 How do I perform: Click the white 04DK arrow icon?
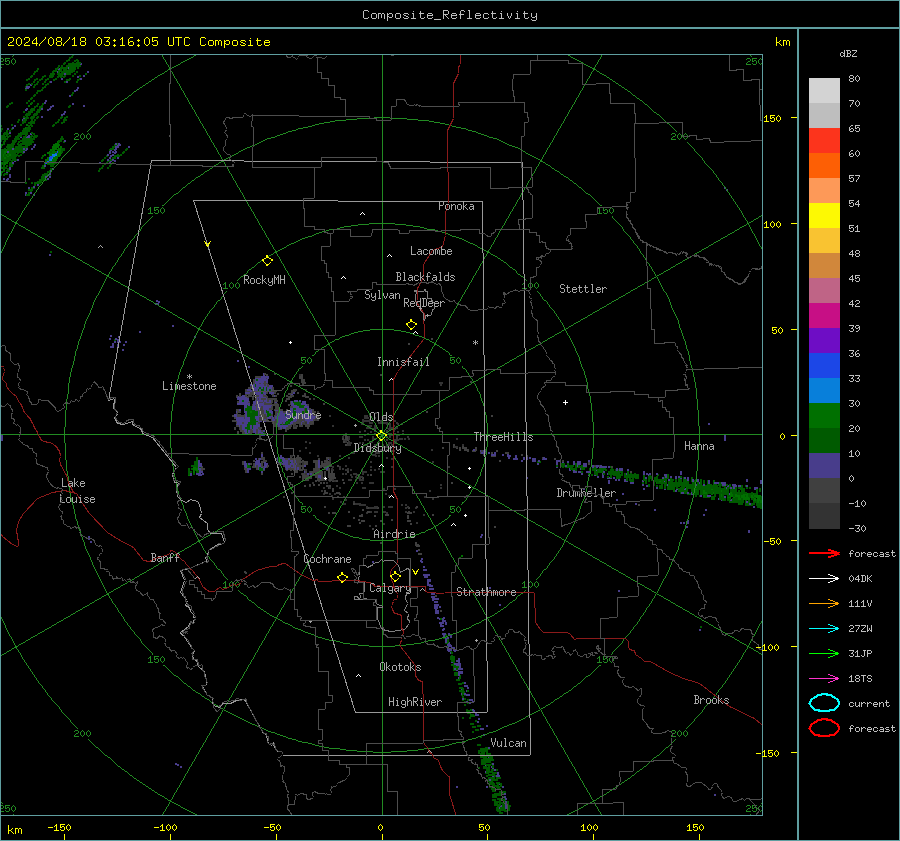coord(824,579)
